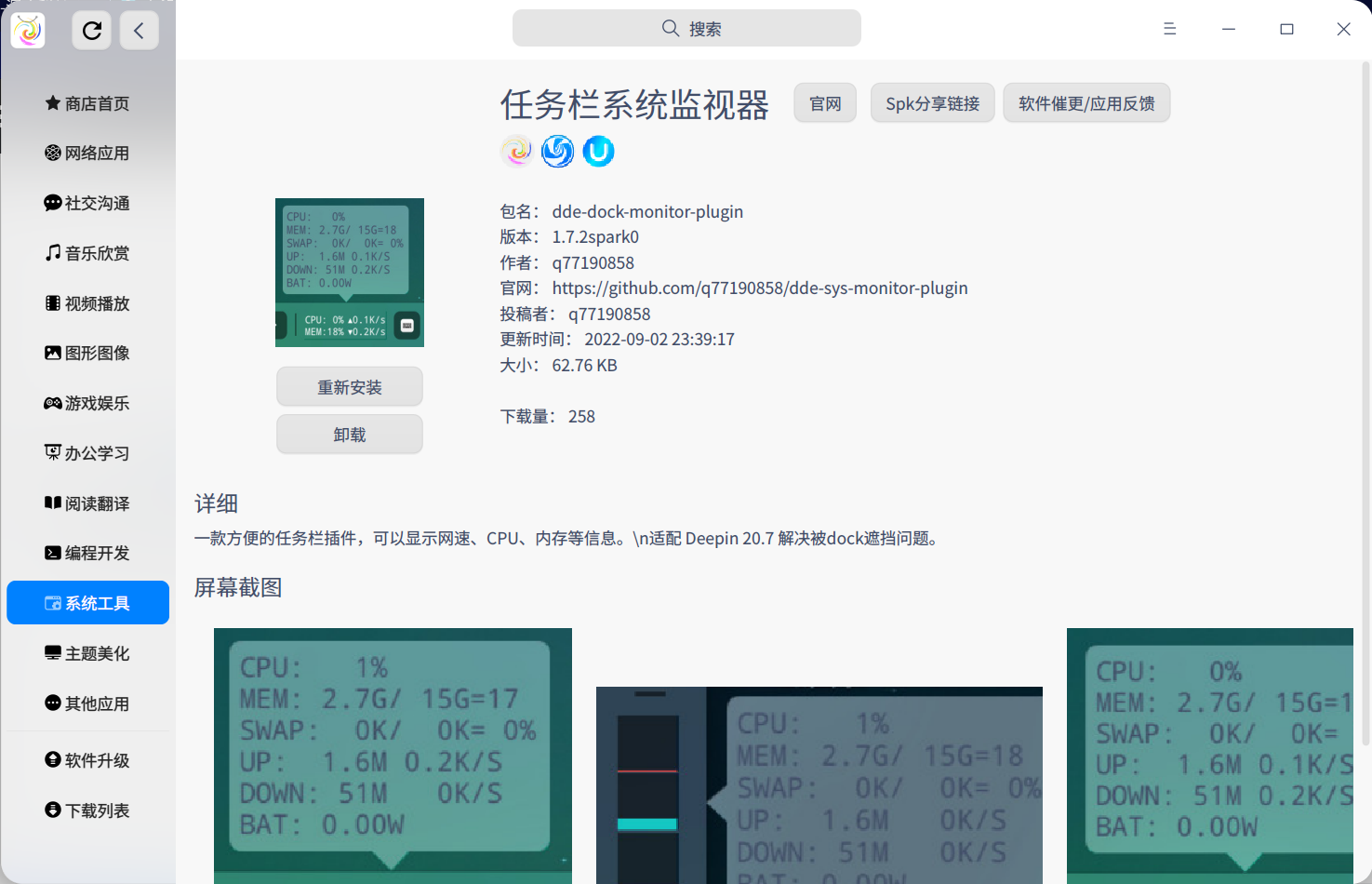Switch to the 系统工具 category

tap(87, 602)
